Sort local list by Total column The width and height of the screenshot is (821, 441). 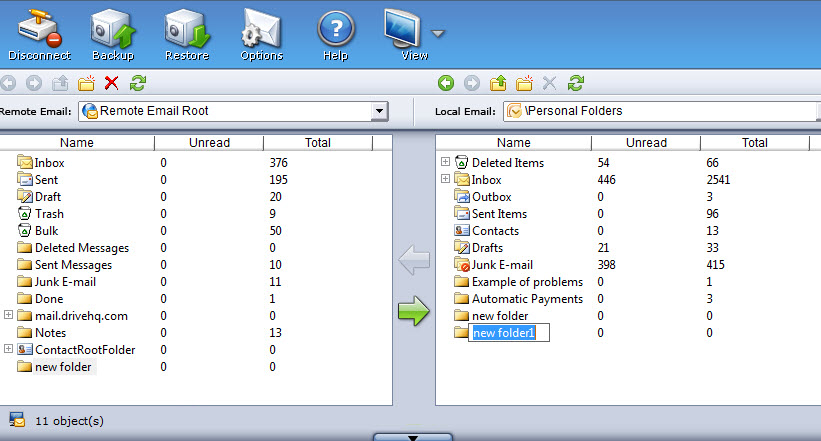click(755, 143)
